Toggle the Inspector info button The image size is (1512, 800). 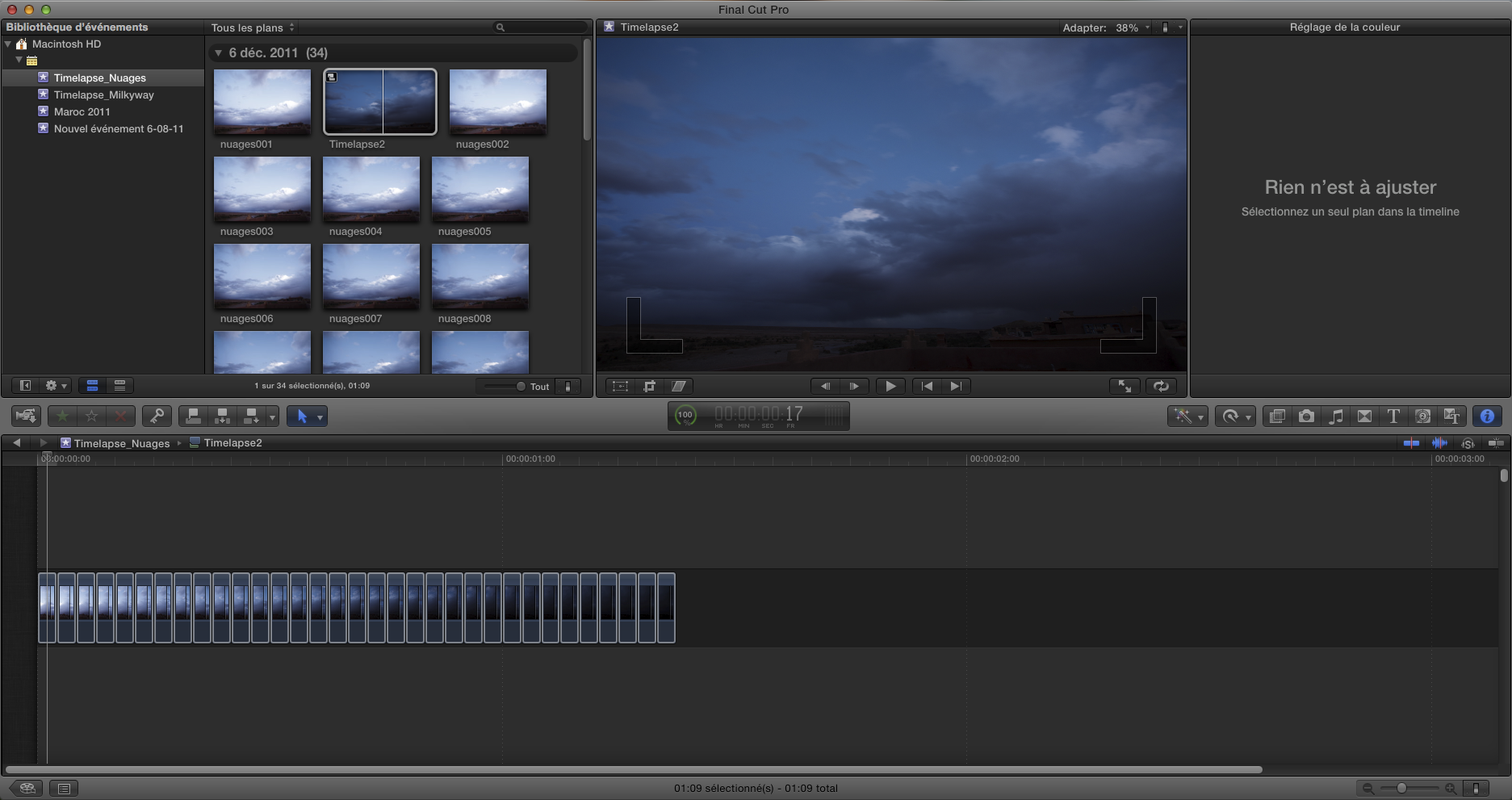(x=1487, y=417)
